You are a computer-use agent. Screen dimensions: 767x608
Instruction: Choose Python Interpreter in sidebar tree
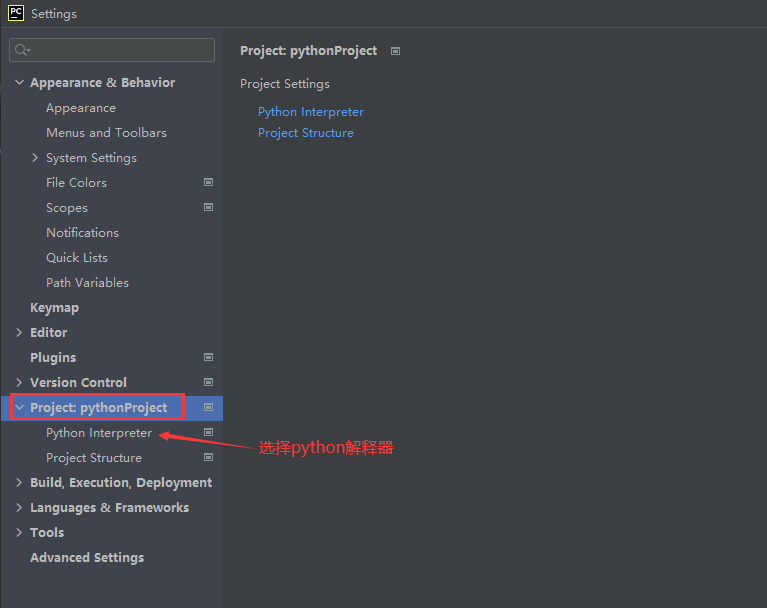(x=99, y=433)
